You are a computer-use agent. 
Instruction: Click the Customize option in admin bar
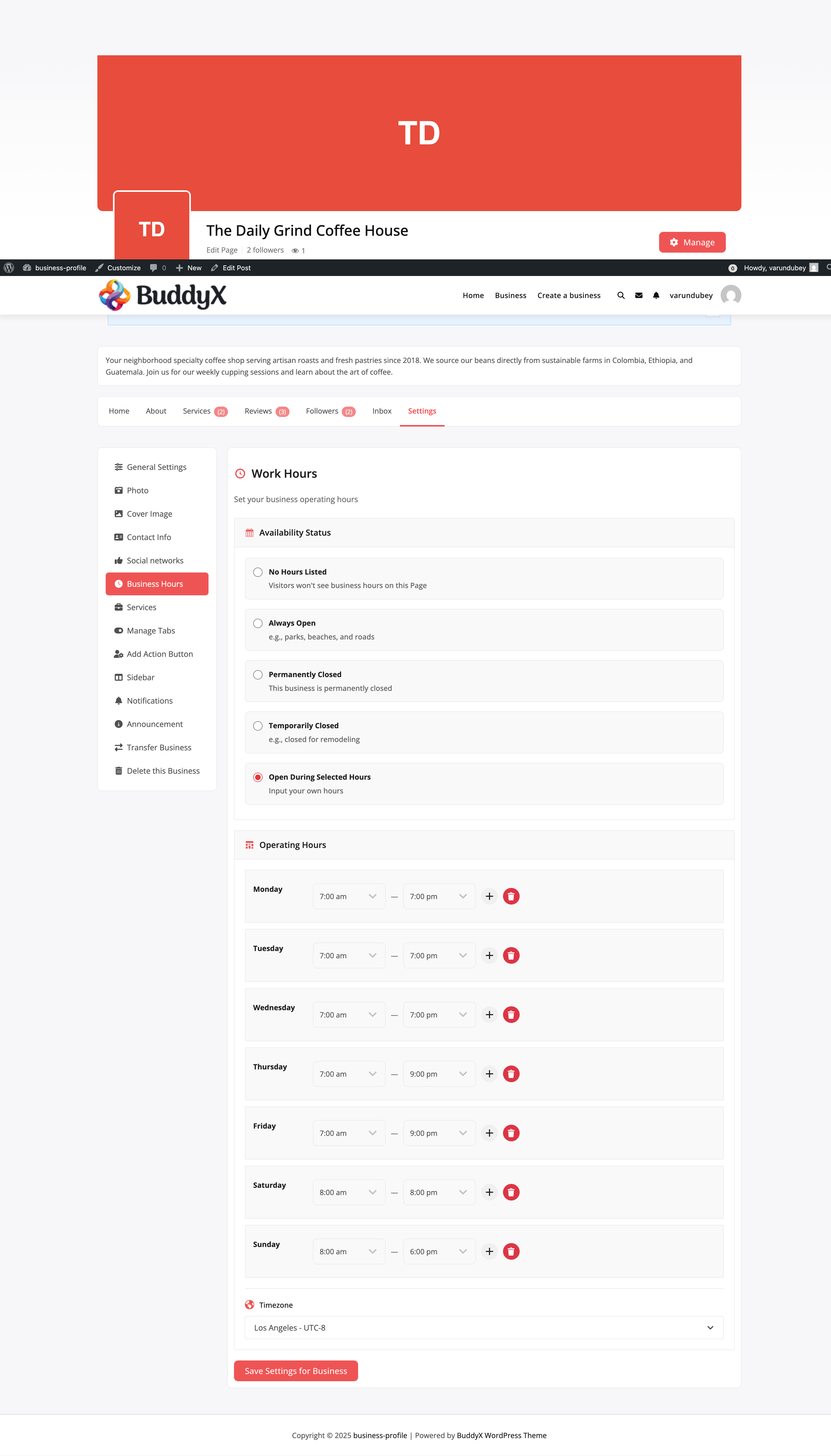point(118,268)
